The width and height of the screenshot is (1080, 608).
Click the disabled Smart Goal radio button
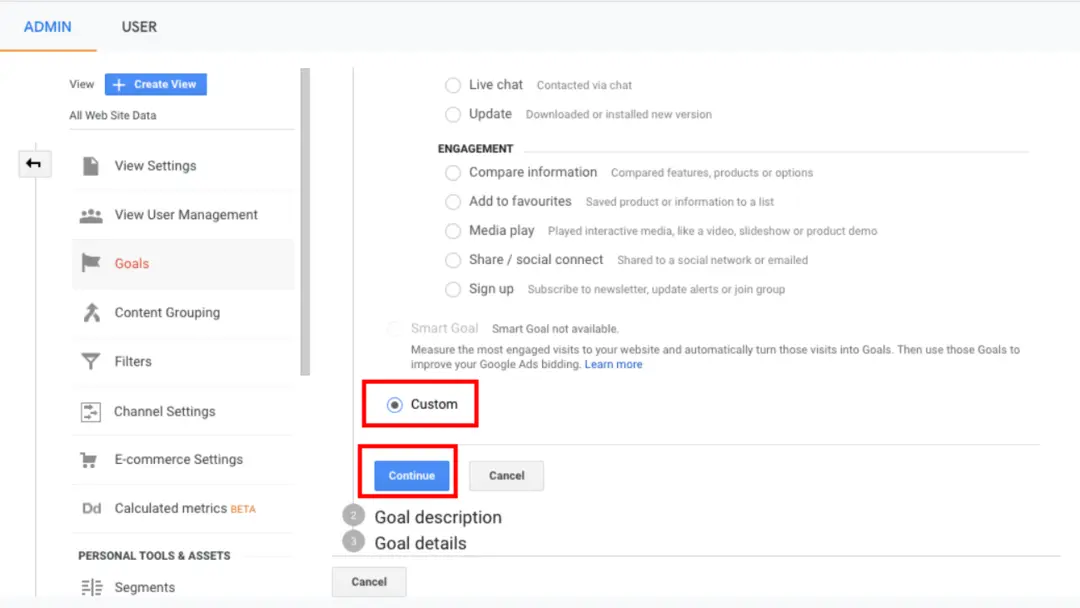click(395, 329)
